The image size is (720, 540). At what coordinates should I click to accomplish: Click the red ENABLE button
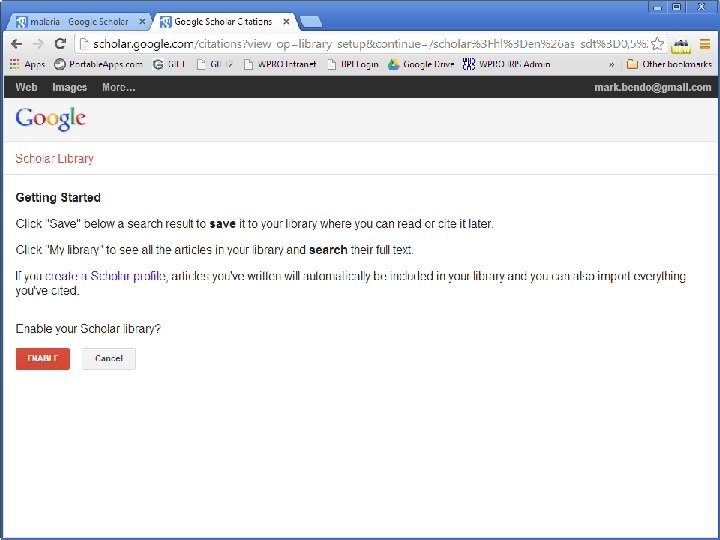pyautogui.click(x=43, y=359)
